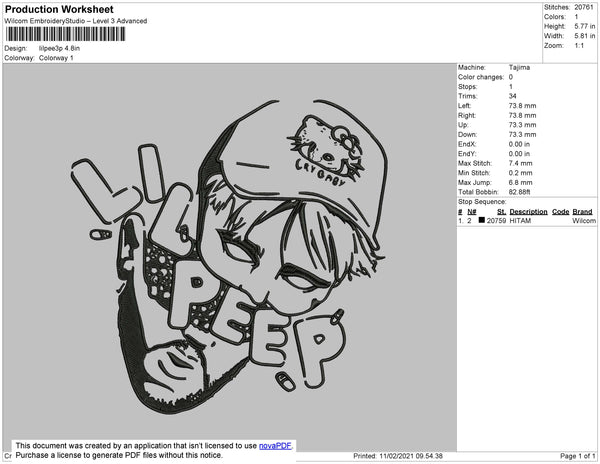The image size is (600, 464).
Task: Select the 'Description' column header
Action: 528,212
